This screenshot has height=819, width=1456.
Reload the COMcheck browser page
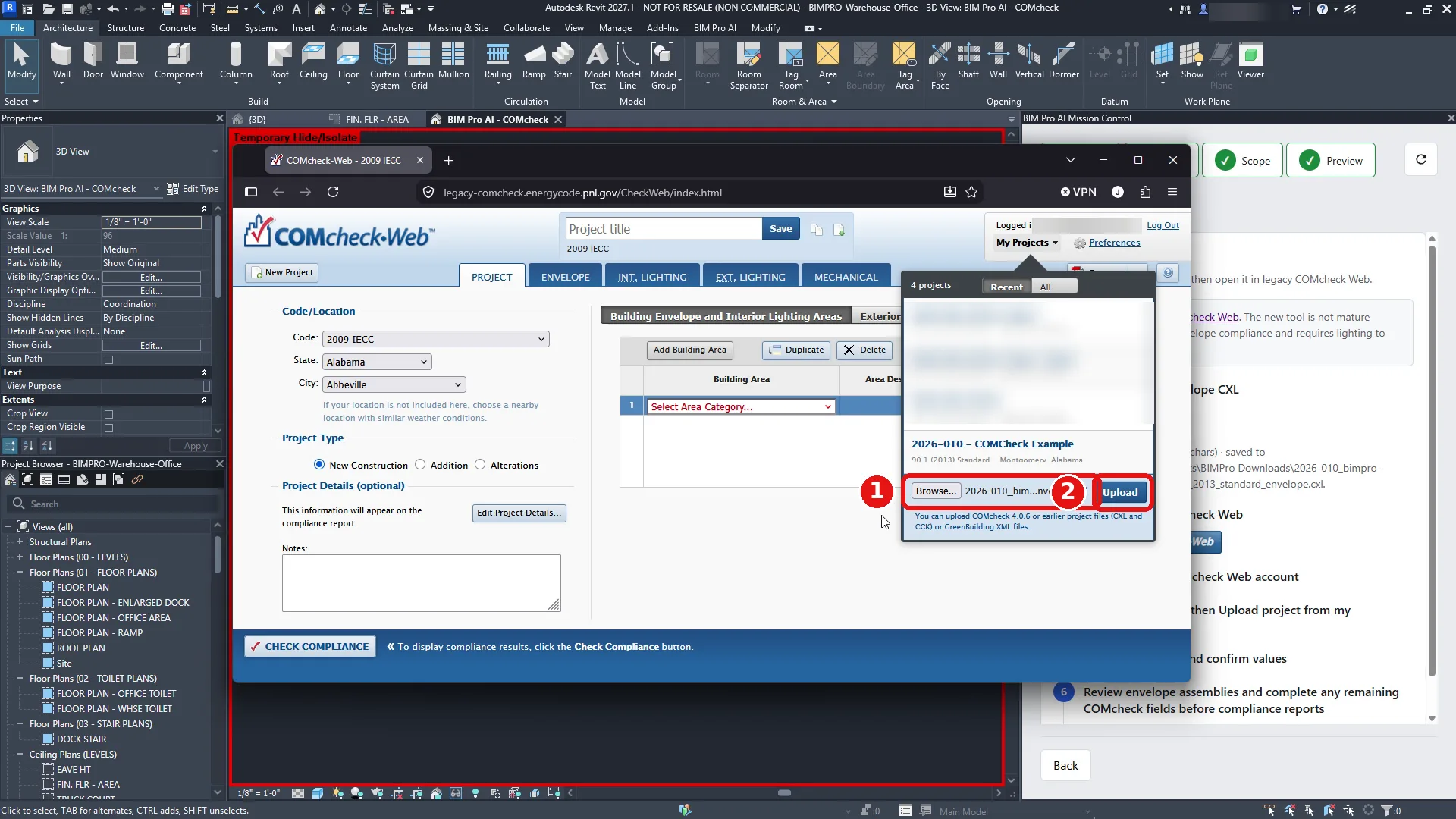point(333,192)
